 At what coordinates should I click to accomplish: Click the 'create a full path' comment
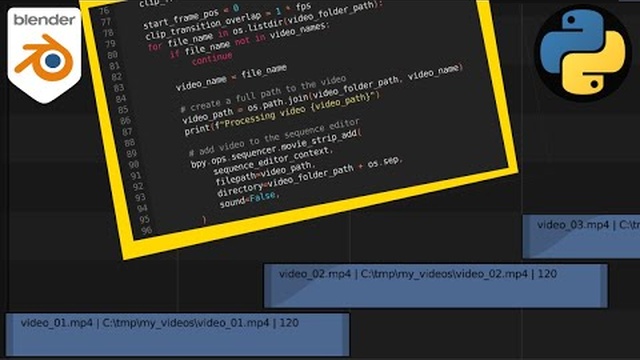(264, 93)
